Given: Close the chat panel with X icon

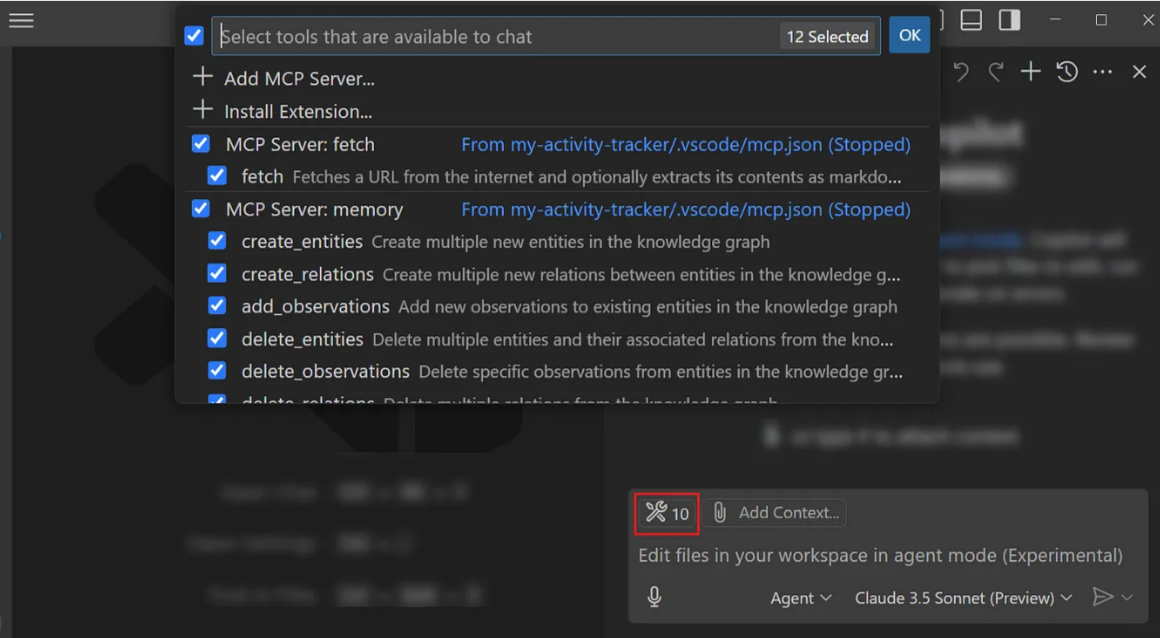Looking at the screenshot, I should pyautogui.click(x=1139, y=72).
